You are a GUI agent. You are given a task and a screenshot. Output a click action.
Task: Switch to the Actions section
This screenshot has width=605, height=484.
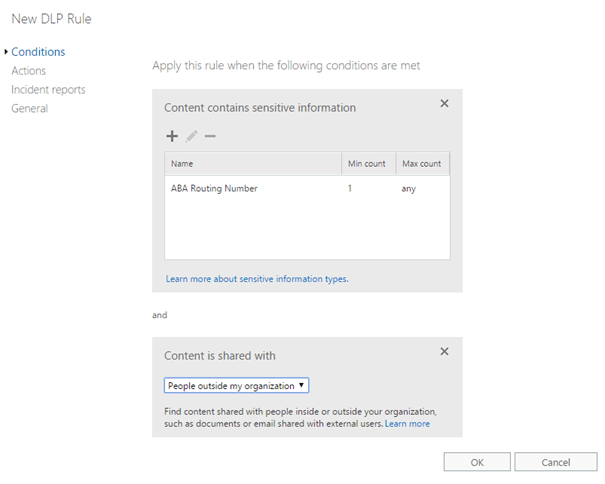(28, 71)
